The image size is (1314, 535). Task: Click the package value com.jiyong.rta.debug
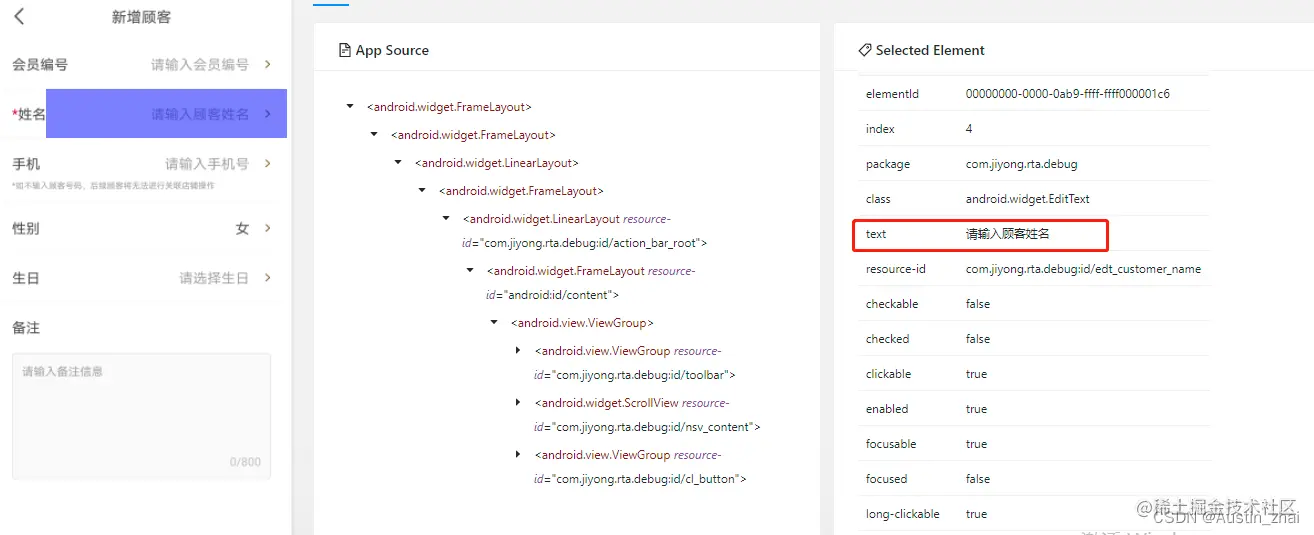tap(1021, 164)
